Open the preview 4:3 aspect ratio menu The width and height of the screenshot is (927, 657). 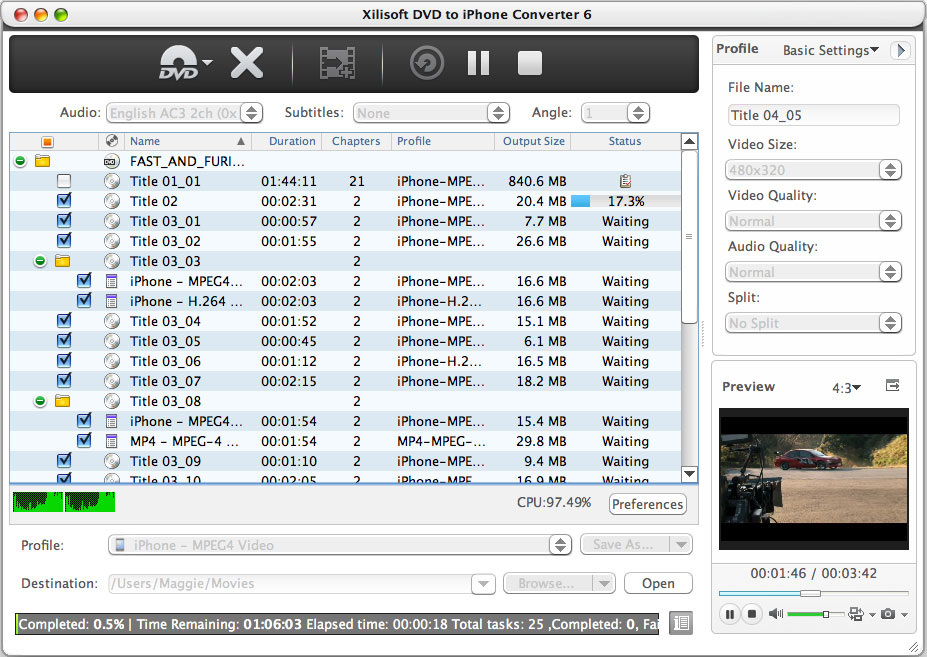pyautogui.click(x=846, y=388)
